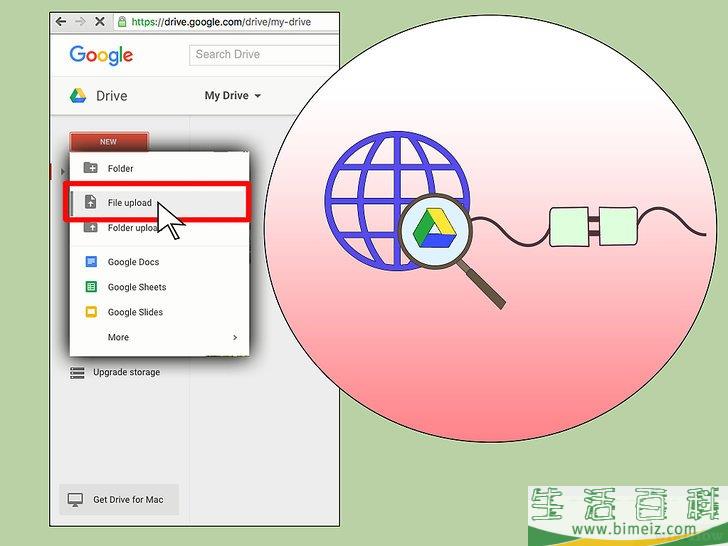Click the blue Google Docs icon
Screen dimensions: 728x546
(91, 261)
